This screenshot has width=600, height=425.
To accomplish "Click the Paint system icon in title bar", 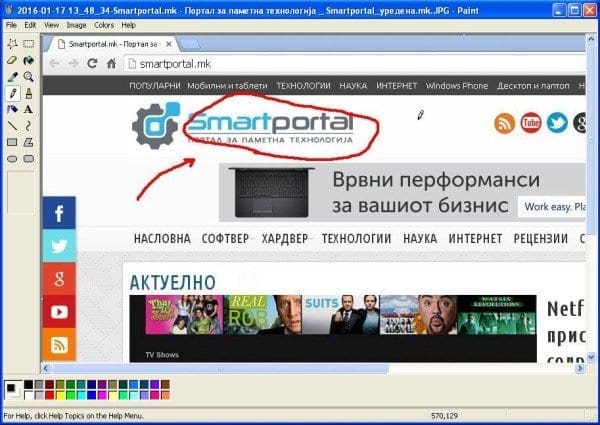I will click(8, 10).
